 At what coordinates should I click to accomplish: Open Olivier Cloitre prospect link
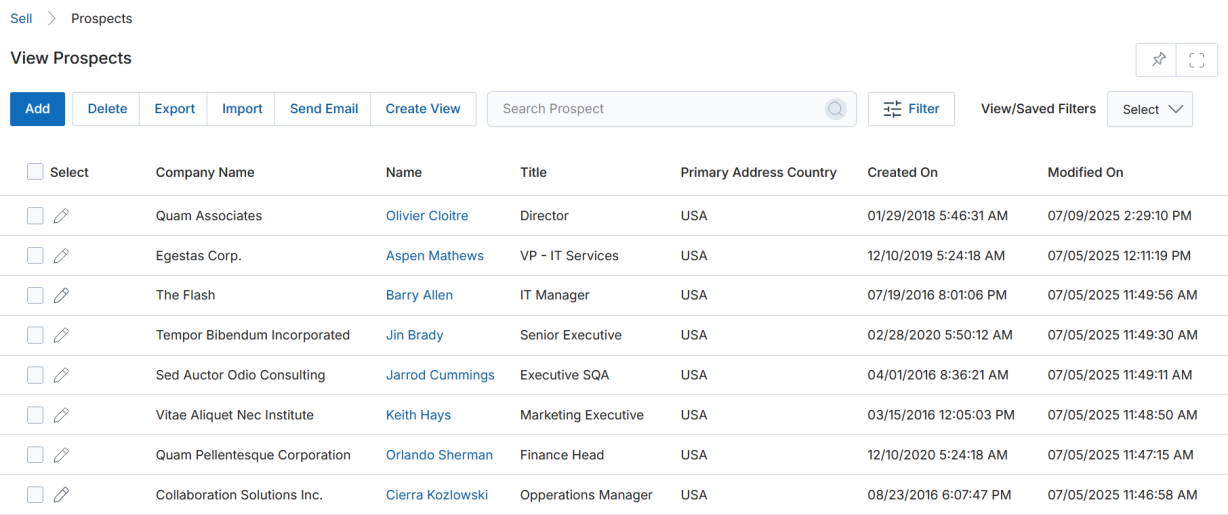(427, 216)
